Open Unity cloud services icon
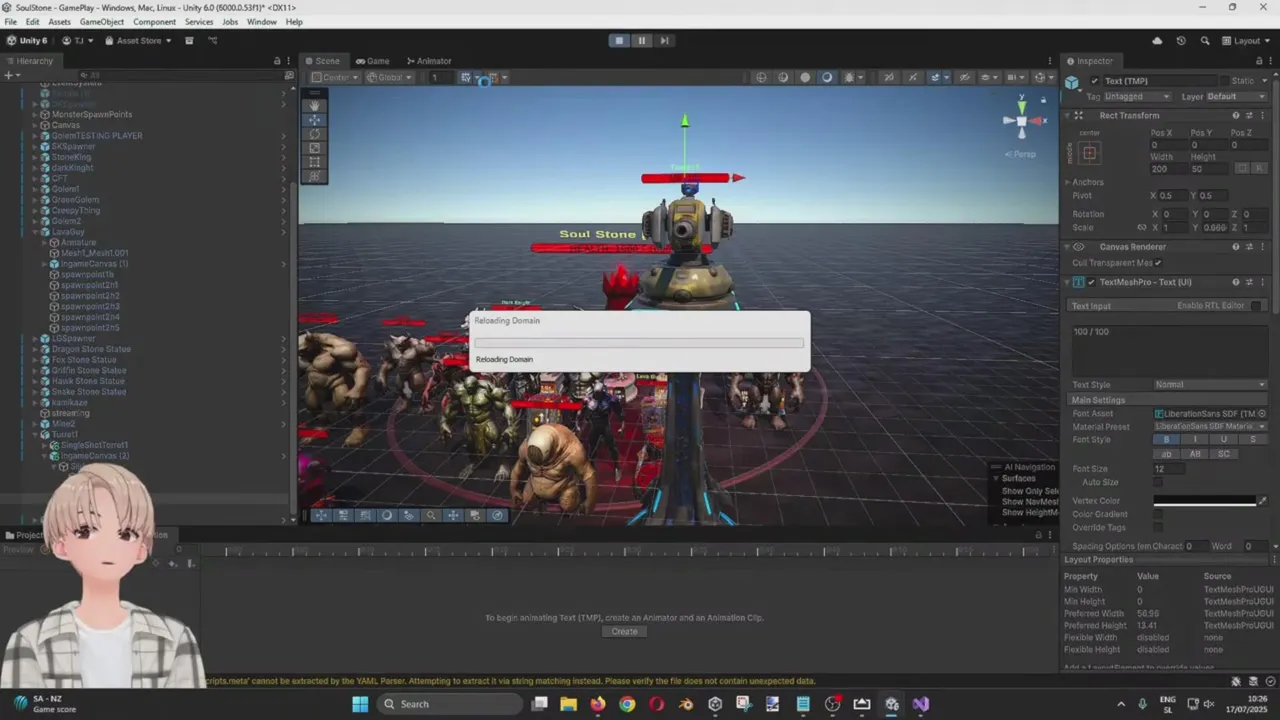1280x720 pixels. tap(1157, 41)
